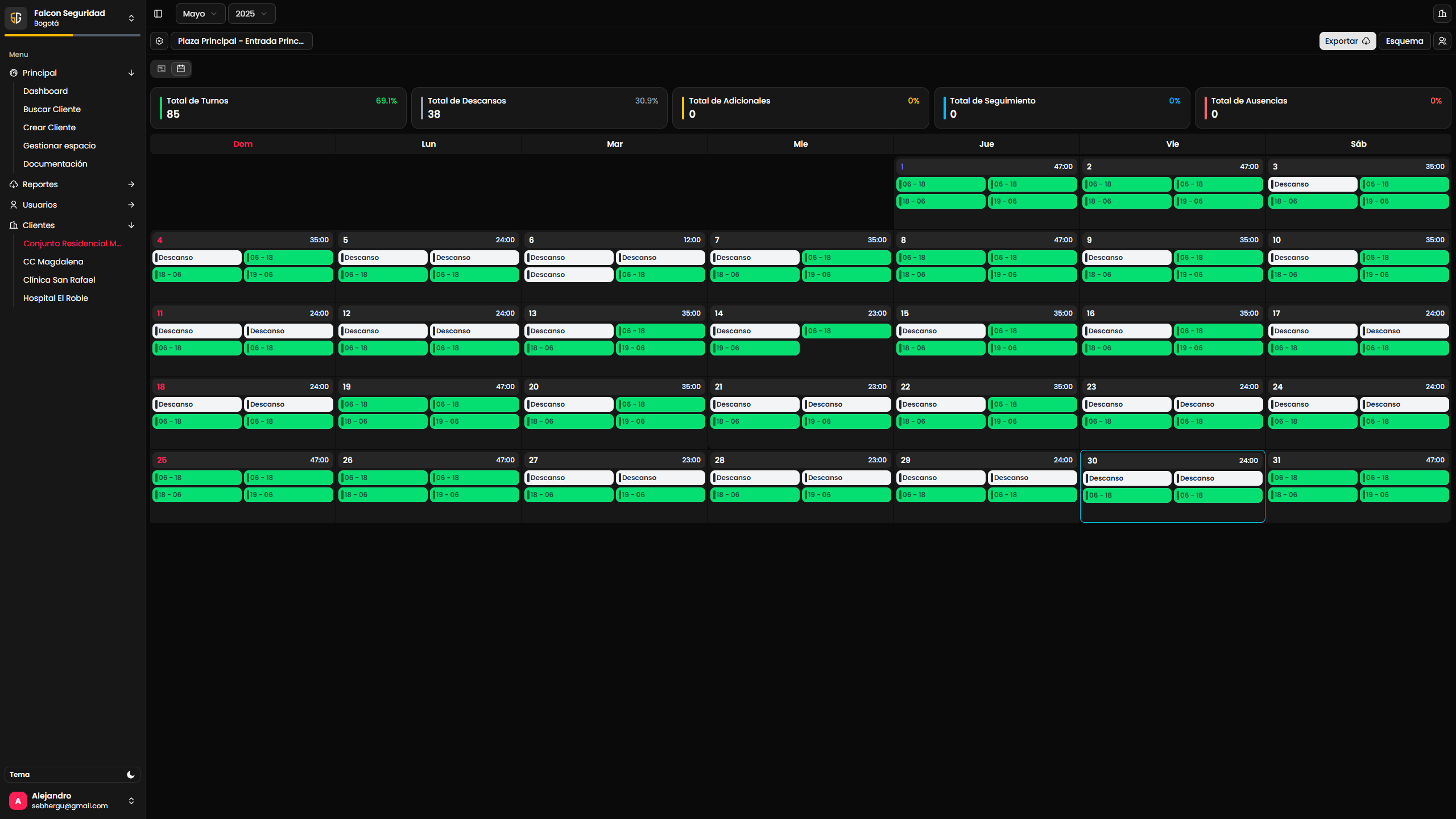
Task: Click day 27 total 23:00
Action: [691, 460]
